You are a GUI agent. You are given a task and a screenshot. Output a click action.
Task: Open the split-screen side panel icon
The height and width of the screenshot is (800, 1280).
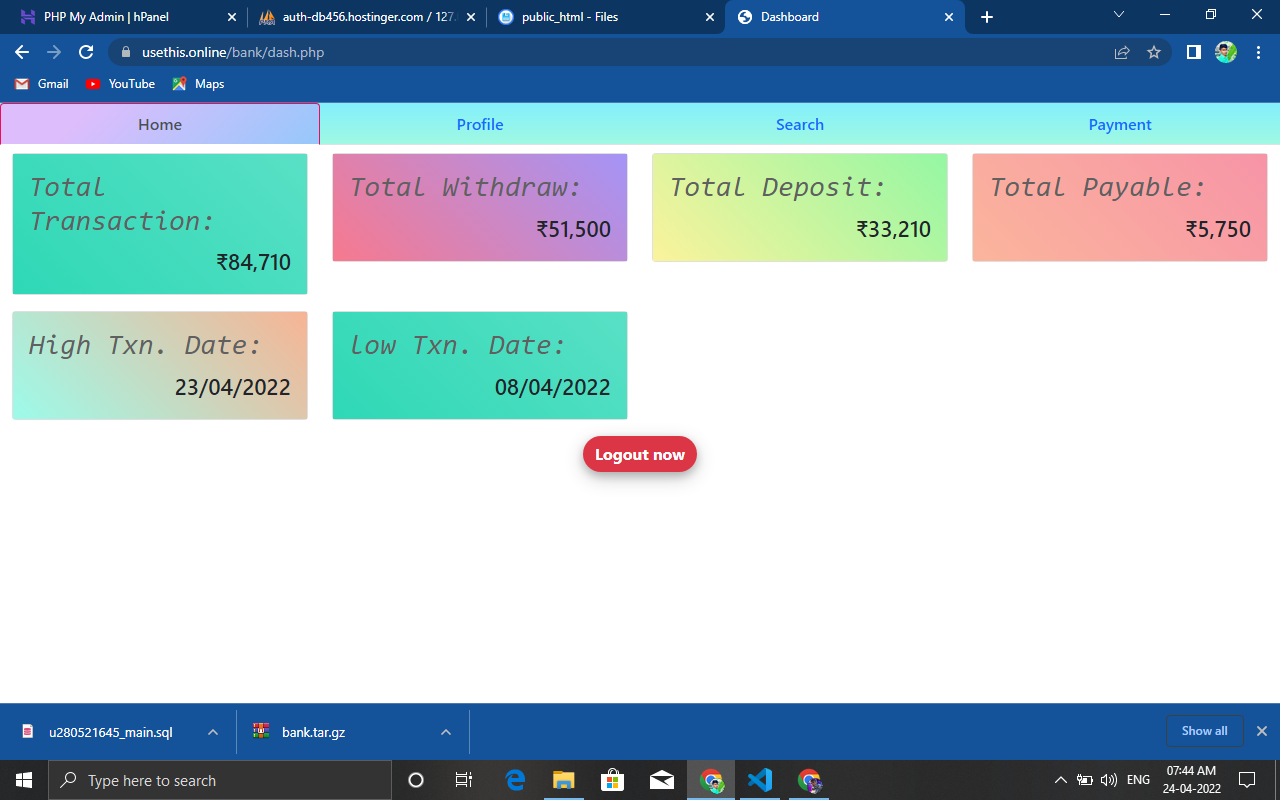[1192, 51]
